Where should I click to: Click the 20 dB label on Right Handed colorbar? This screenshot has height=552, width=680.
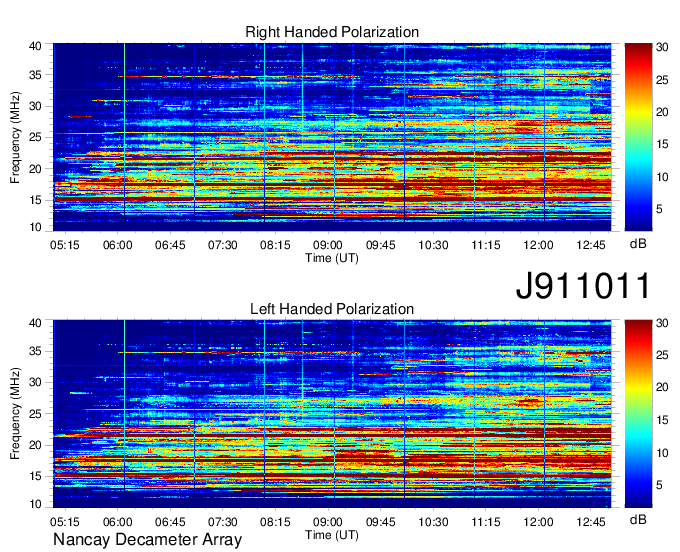pos(662,112)
